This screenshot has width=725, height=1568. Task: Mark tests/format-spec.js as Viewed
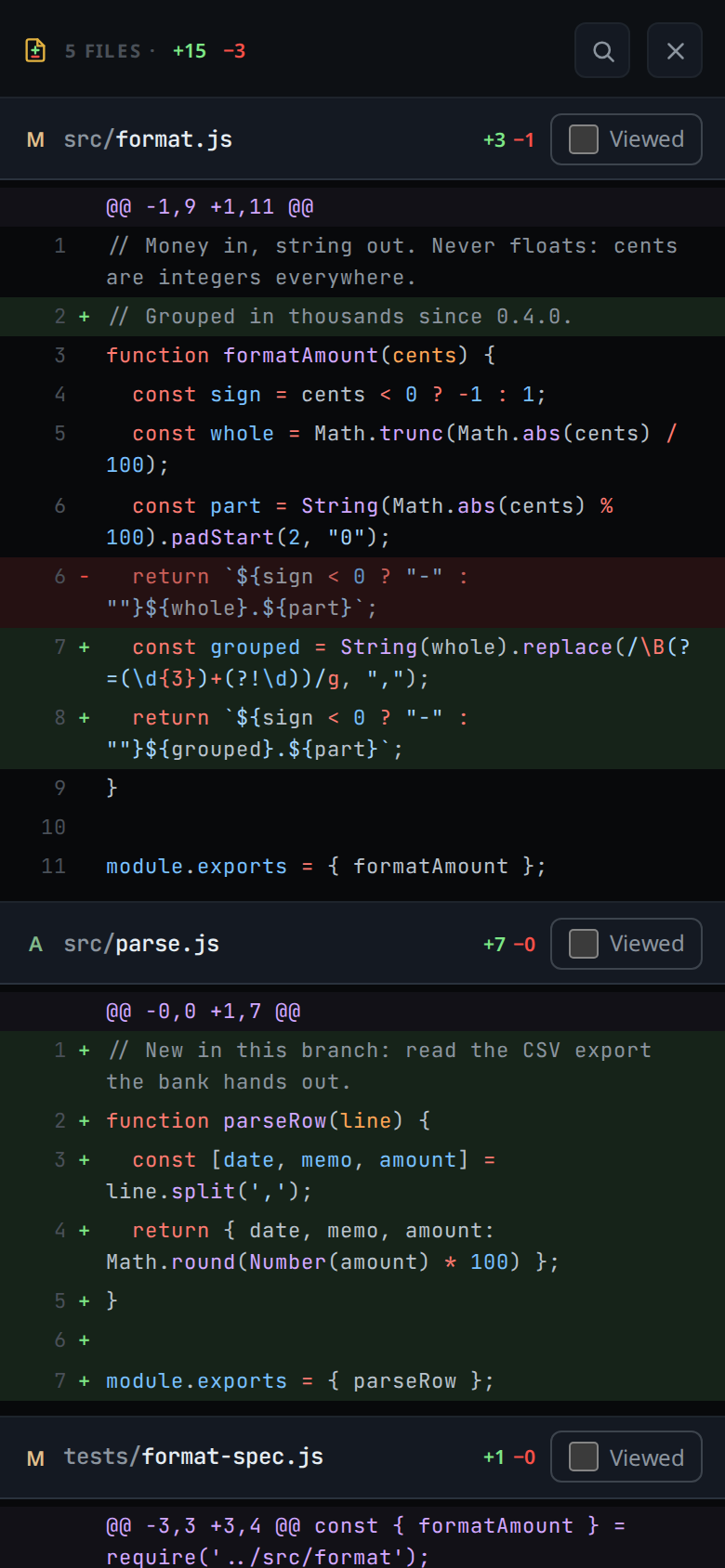tap(626, 1457)
